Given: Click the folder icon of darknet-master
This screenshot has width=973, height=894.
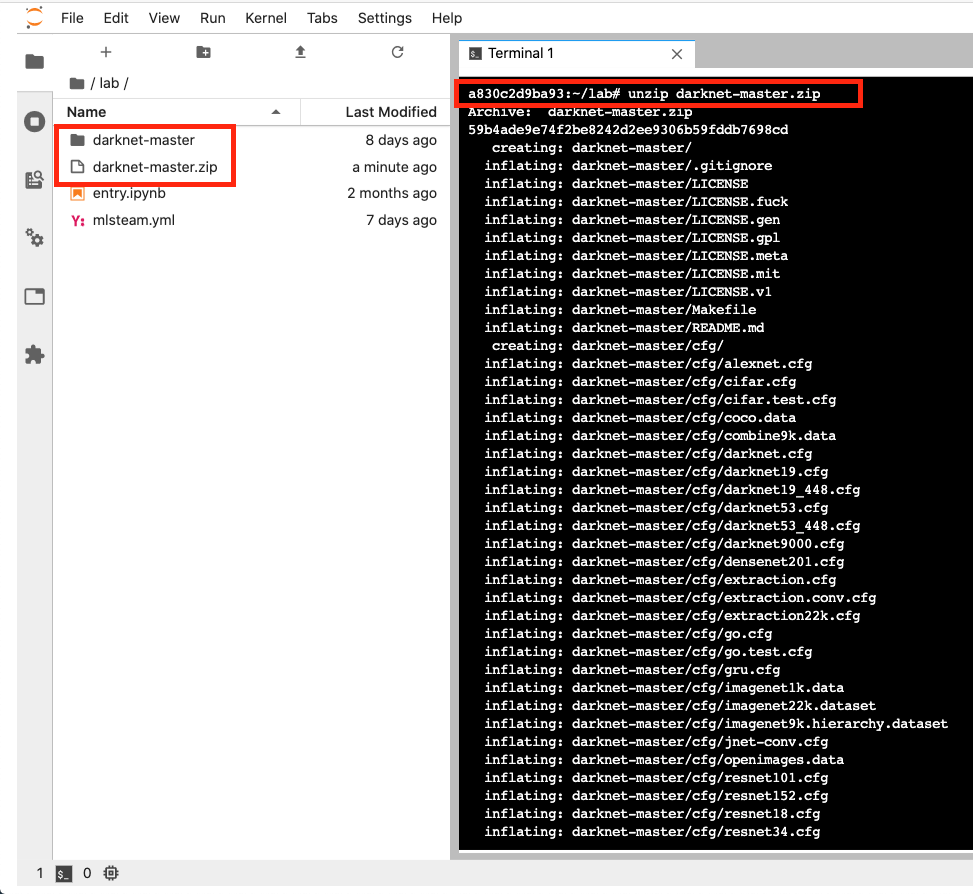Looking at the screenshot, I should pos(77,140).
